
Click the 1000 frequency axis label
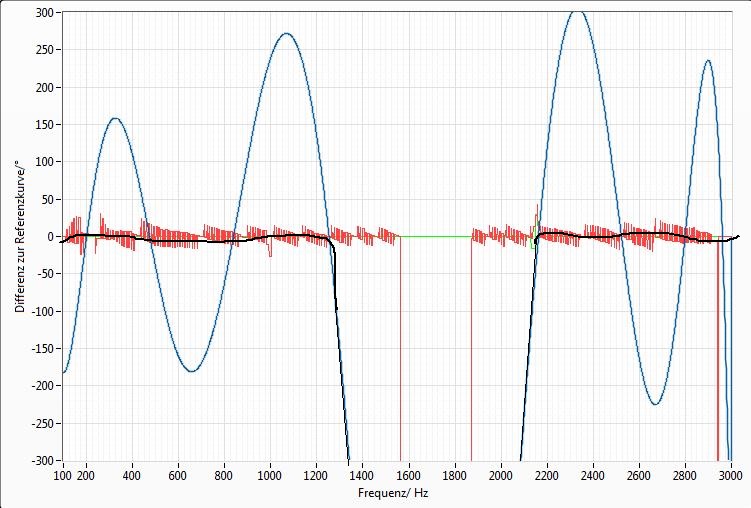point(270,476)
